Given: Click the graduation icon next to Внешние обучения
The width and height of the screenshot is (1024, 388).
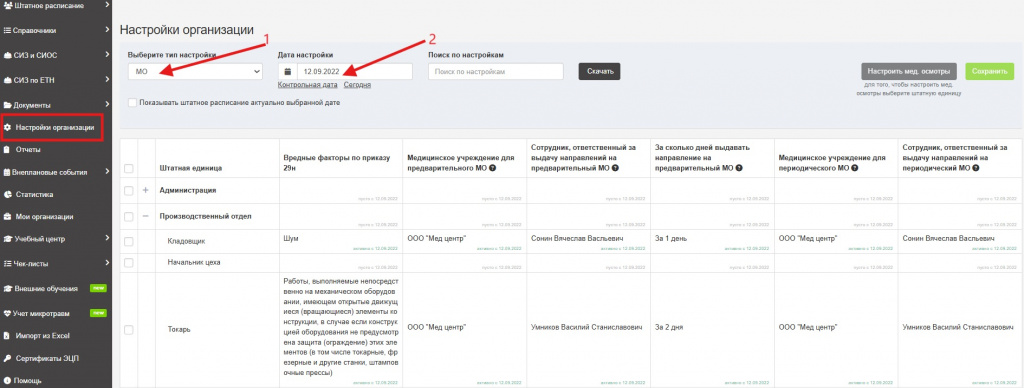Looking at the screenshot, I should 7,288.
